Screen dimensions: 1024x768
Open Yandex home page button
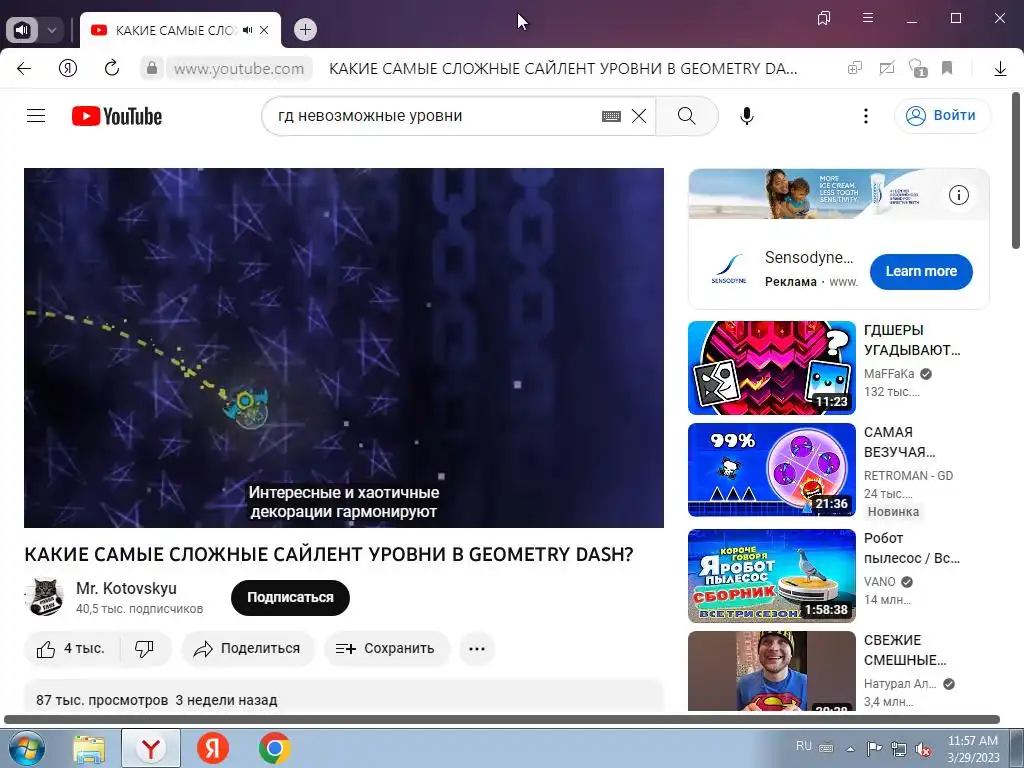[x=68, y=68]
